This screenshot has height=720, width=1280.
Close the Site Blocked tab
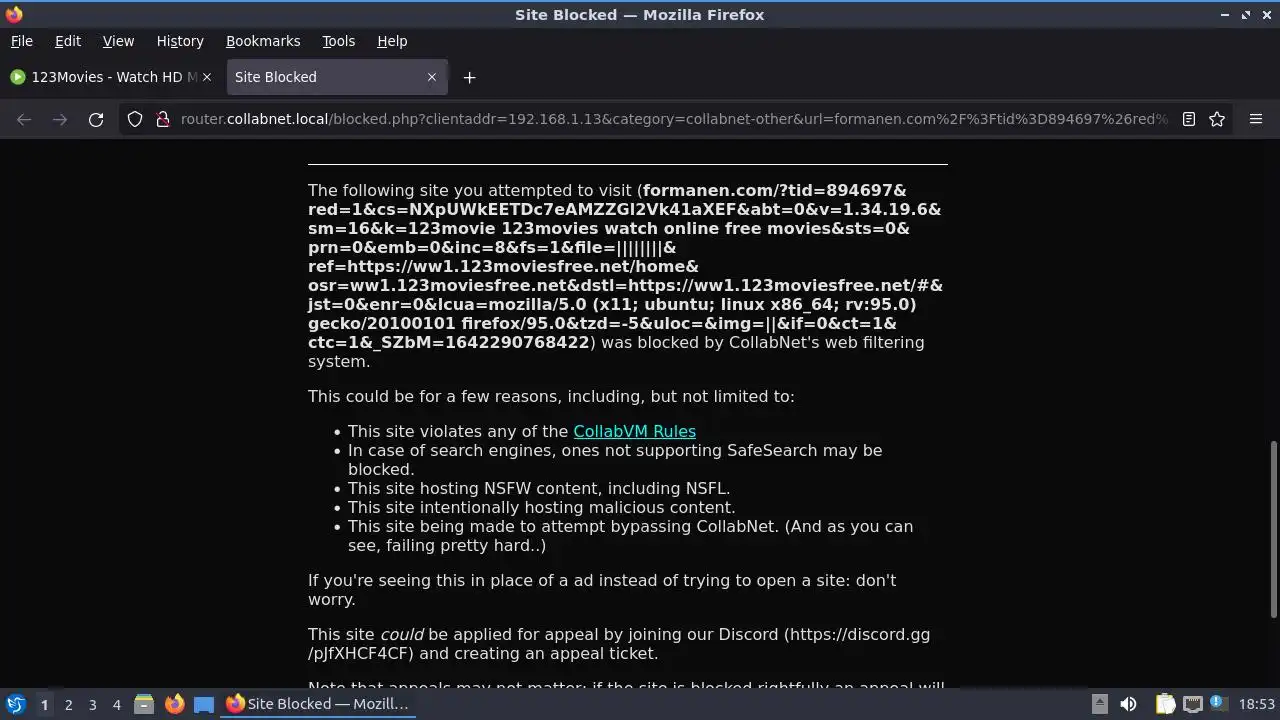click(x=432, y=77)
